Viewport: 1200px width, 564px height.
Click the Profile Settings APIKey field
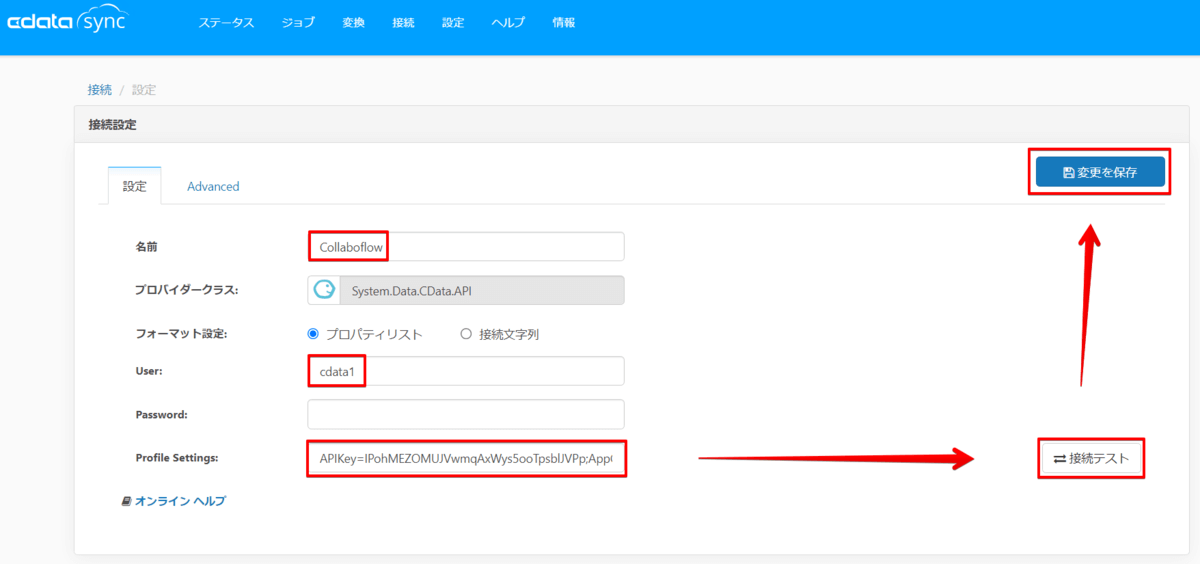465,458
